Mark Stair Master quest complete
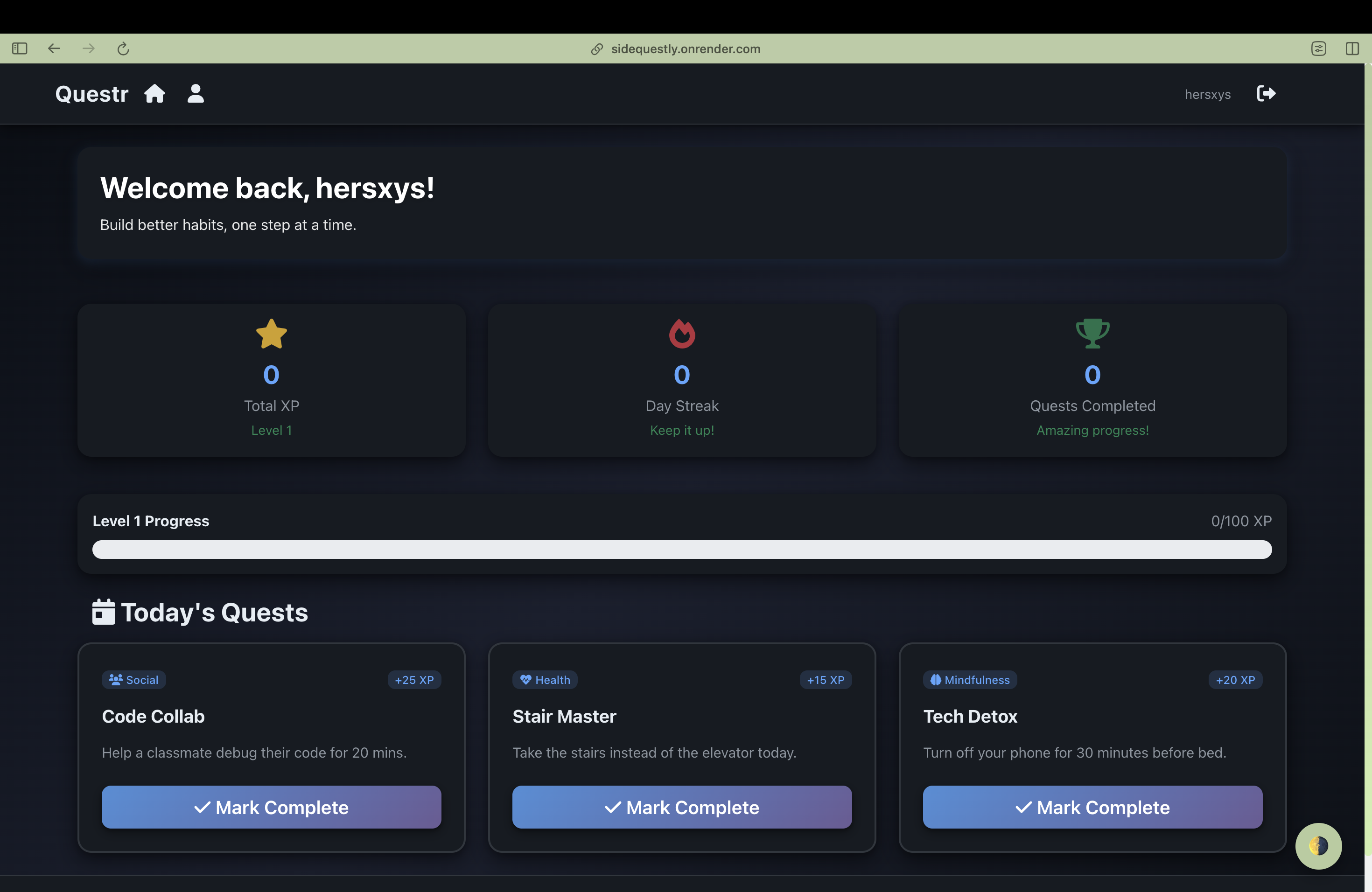The width and height of the screenshot is (1372, 892). (x=682, y=807)
